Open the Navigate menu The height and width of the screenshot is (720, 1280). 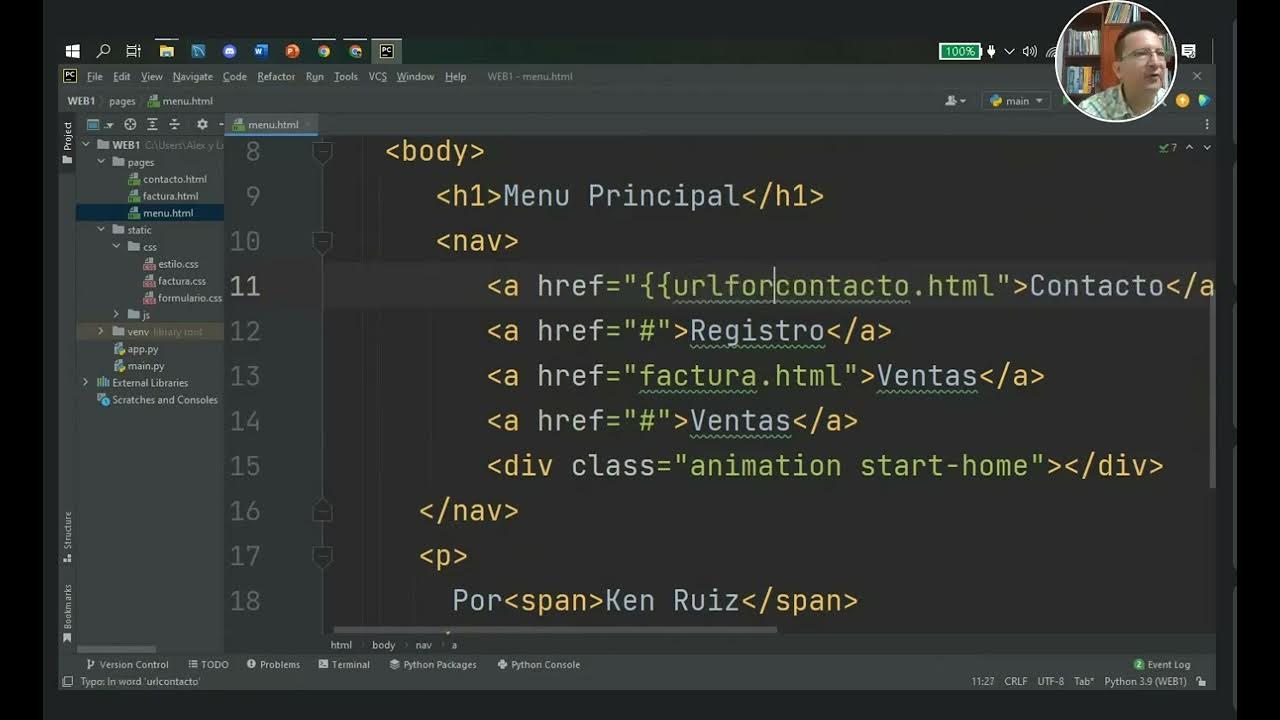click(x=192, y=77)
